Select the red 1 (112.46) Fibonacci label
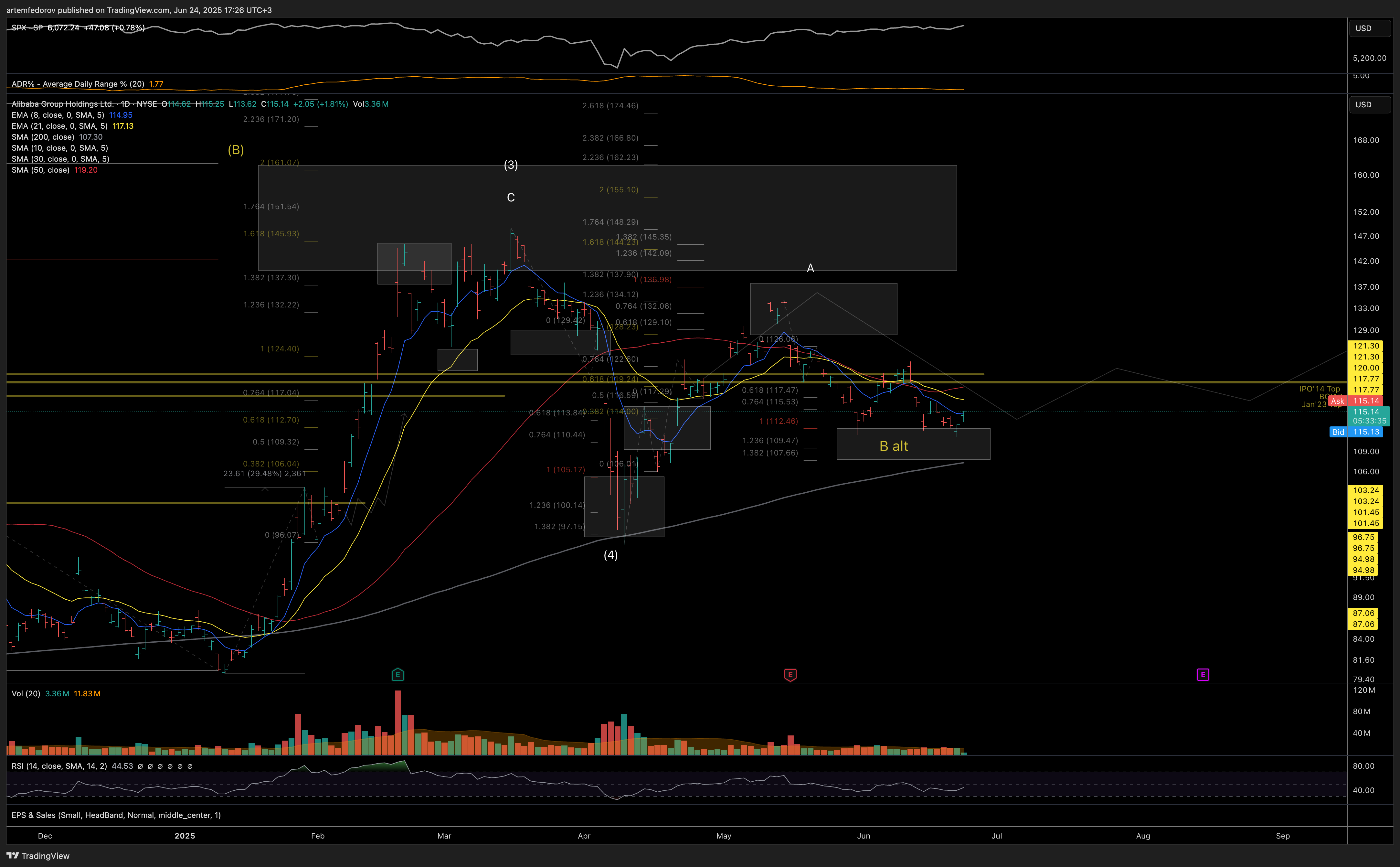This screenshot has width=1400, height=867. (779, 421)
